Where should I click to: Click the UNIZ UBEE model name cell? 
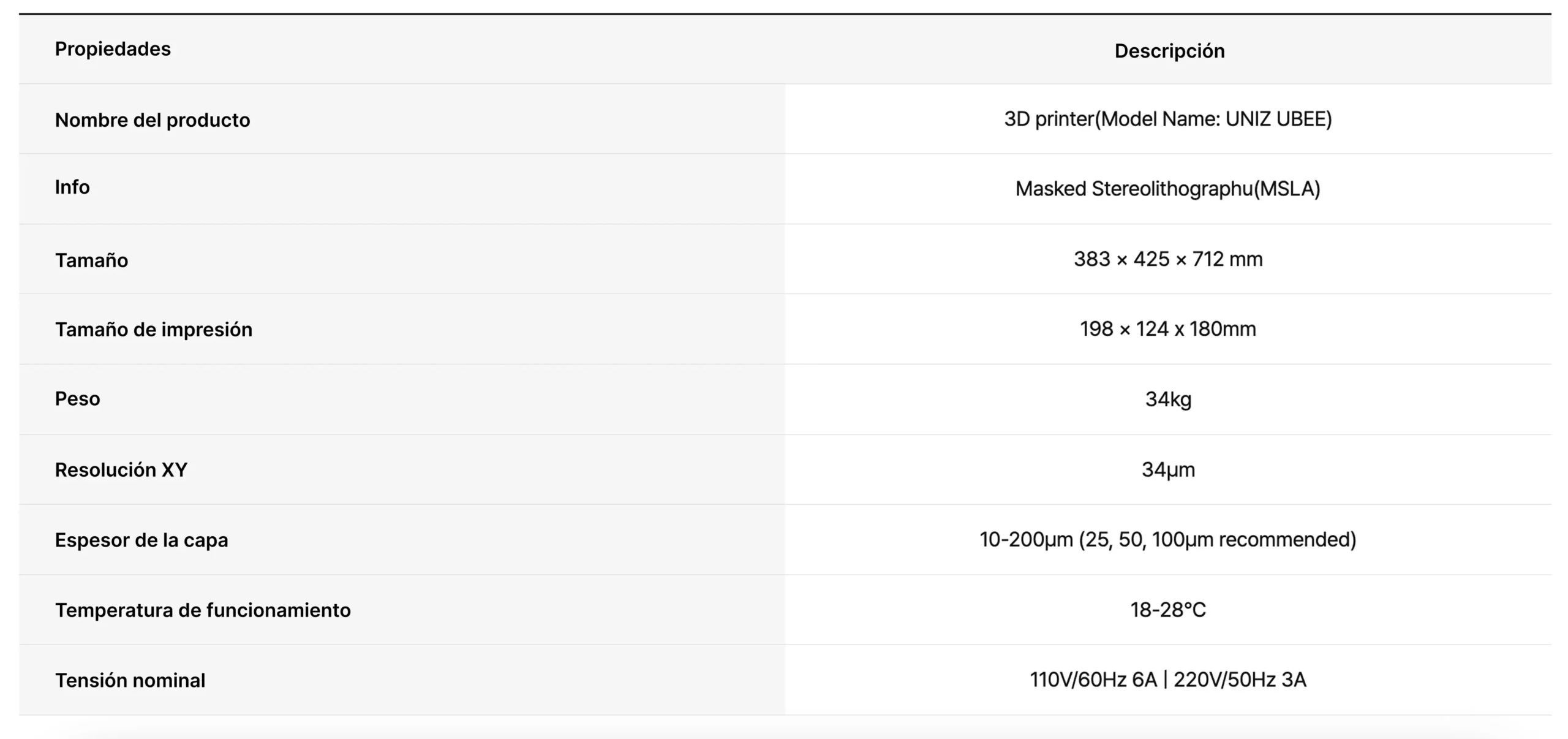pyautogui.click(x=1167, y=119)
